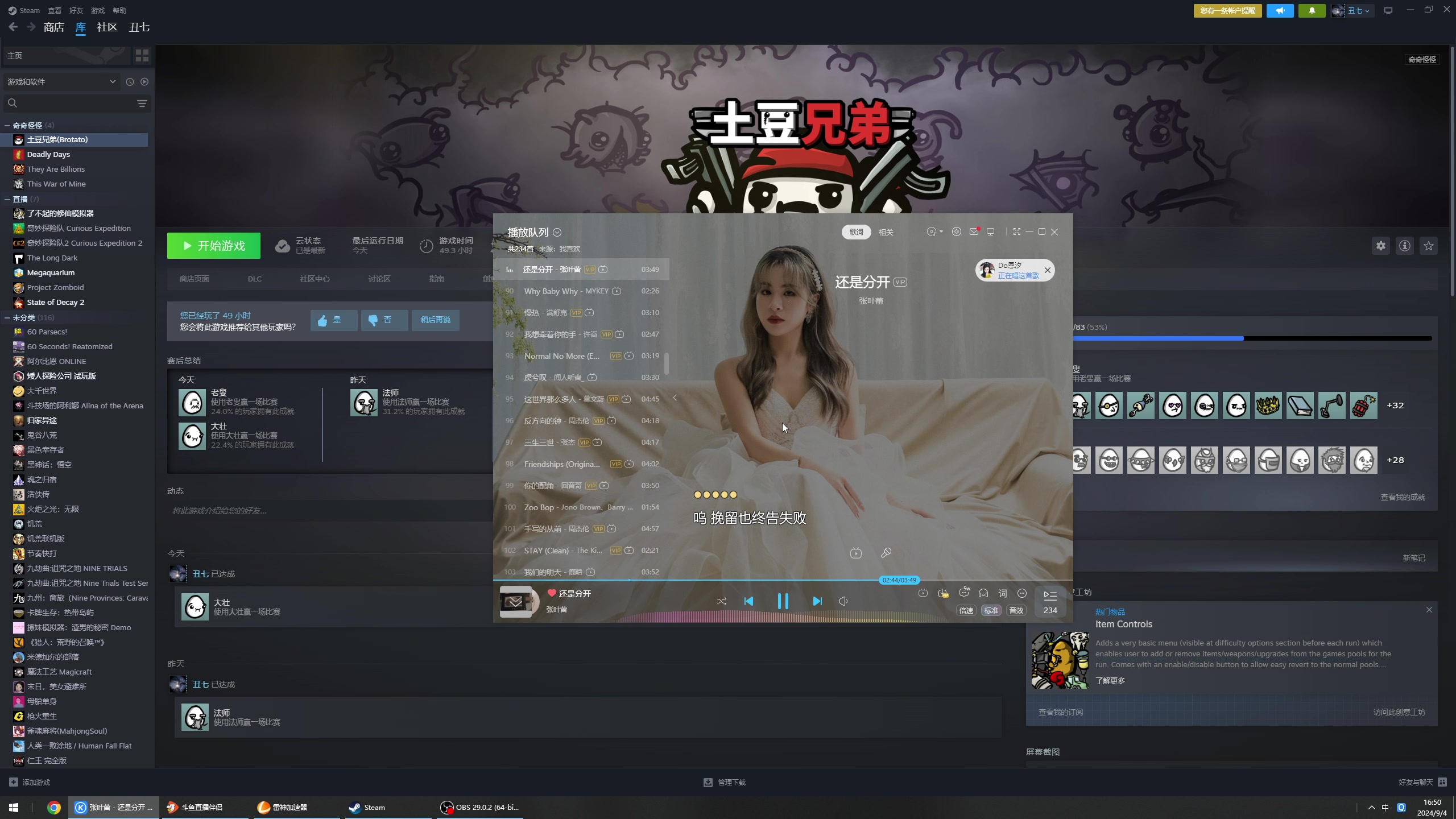Click the recent activity clock icon in sidebar
The image size is (1456, 819).
coord(130,82)
